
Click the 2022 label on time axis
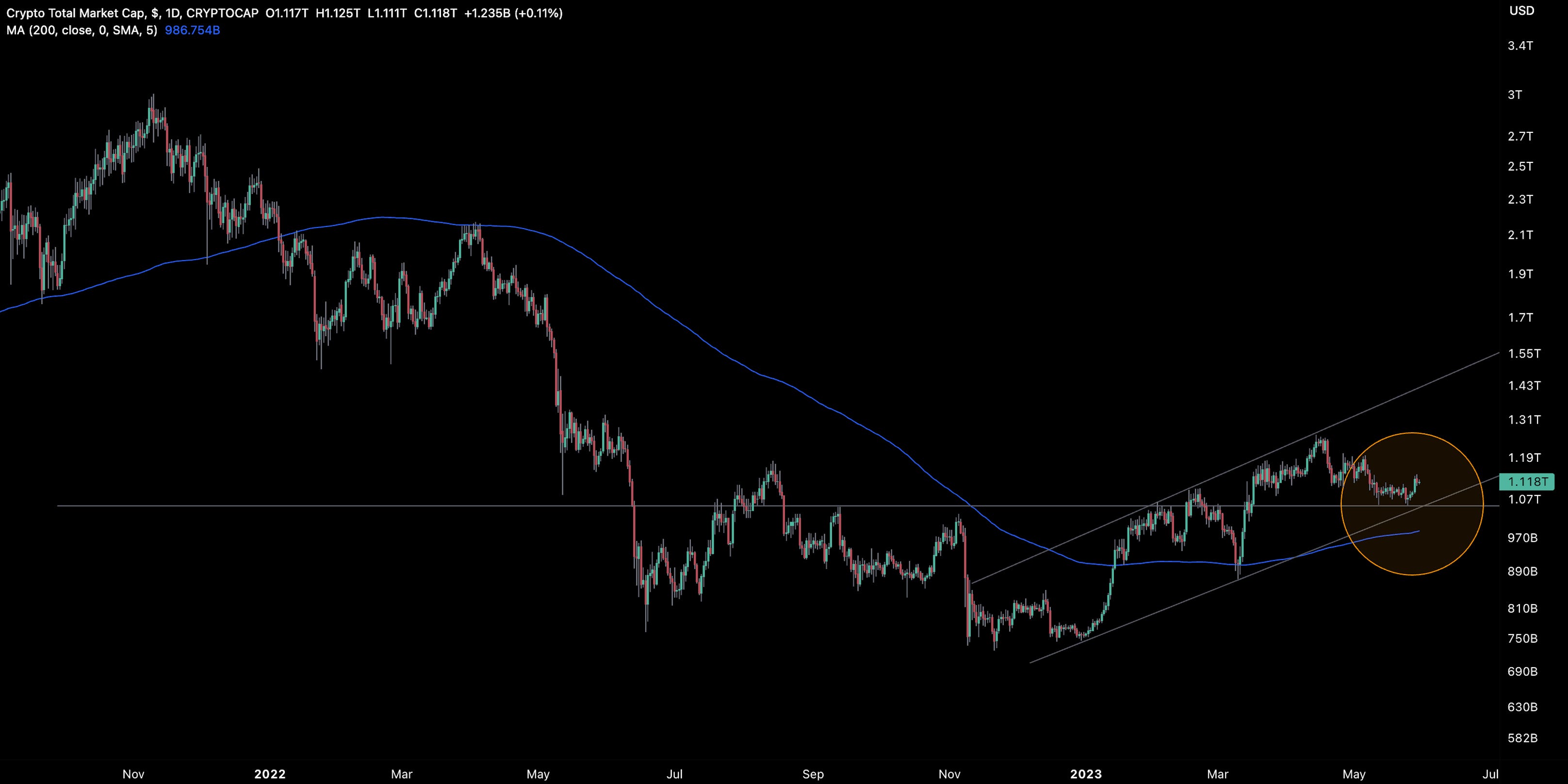(x=270, y=774)
